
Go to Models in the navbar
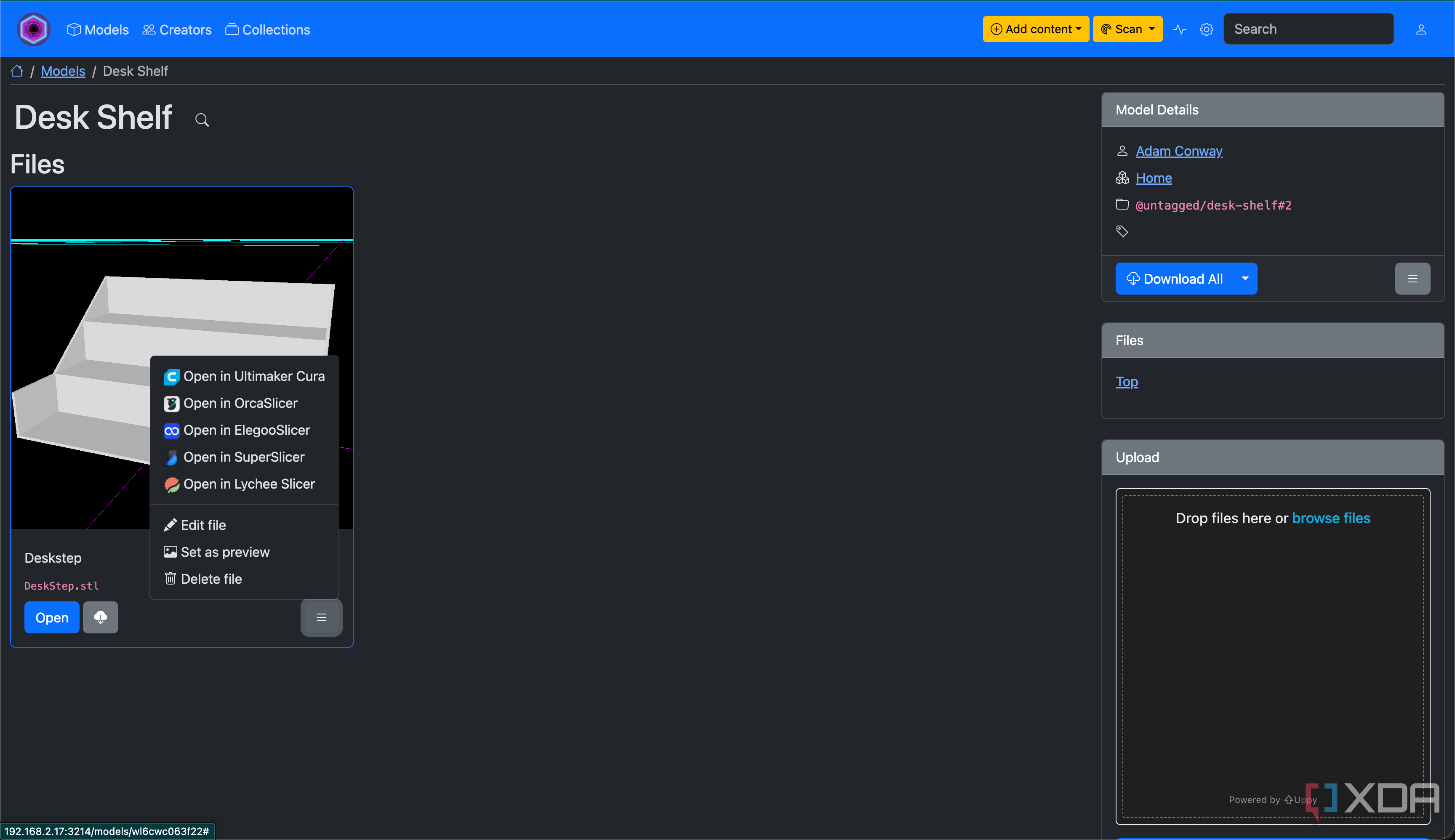coord(98,29)
